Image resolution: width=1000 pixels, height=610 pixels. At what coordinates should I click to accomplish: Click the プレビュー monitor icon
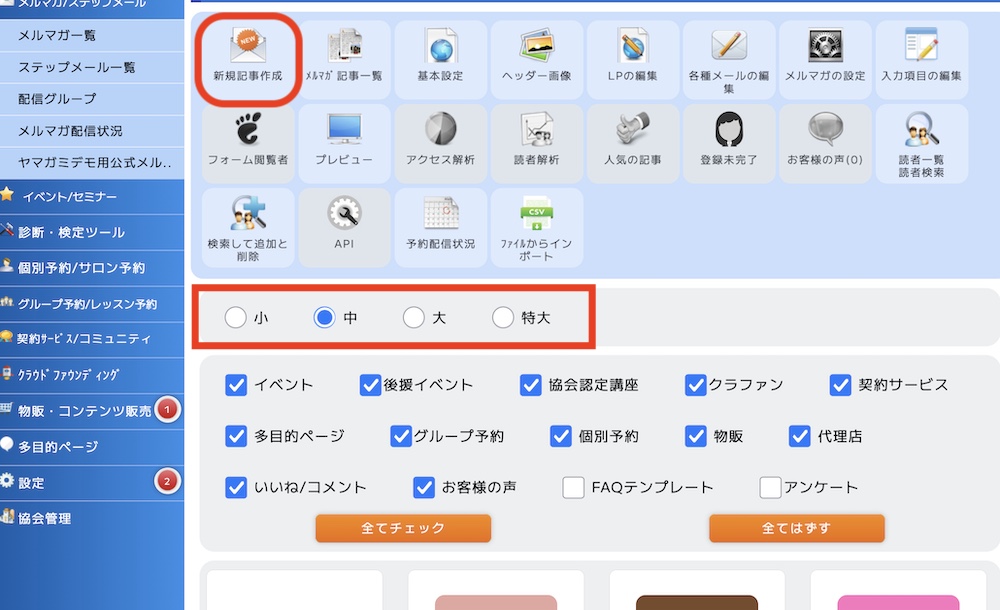click(343, 140)
